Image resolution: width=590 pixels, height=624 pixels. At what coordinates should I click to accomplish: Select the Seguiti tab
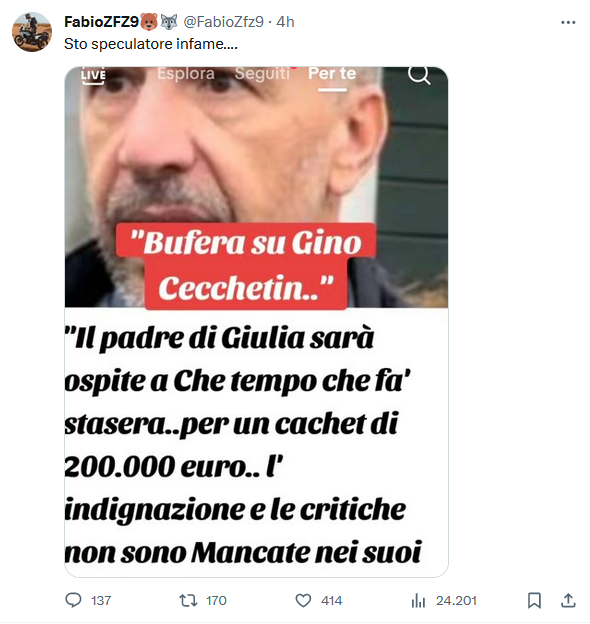[262, 74]
